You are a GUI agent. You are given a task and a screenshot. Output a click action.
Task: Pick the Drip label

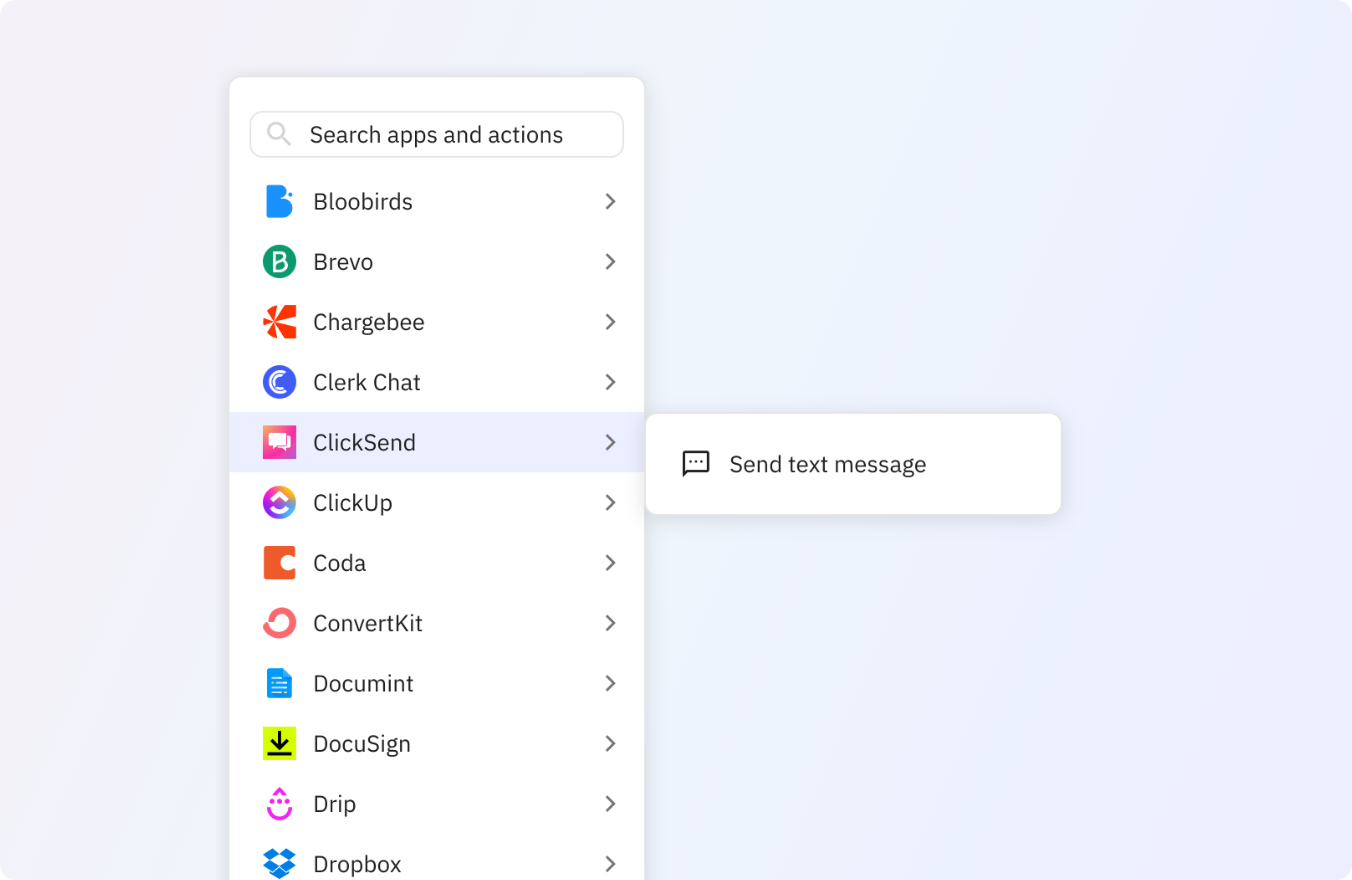click(x=335, y=803)
